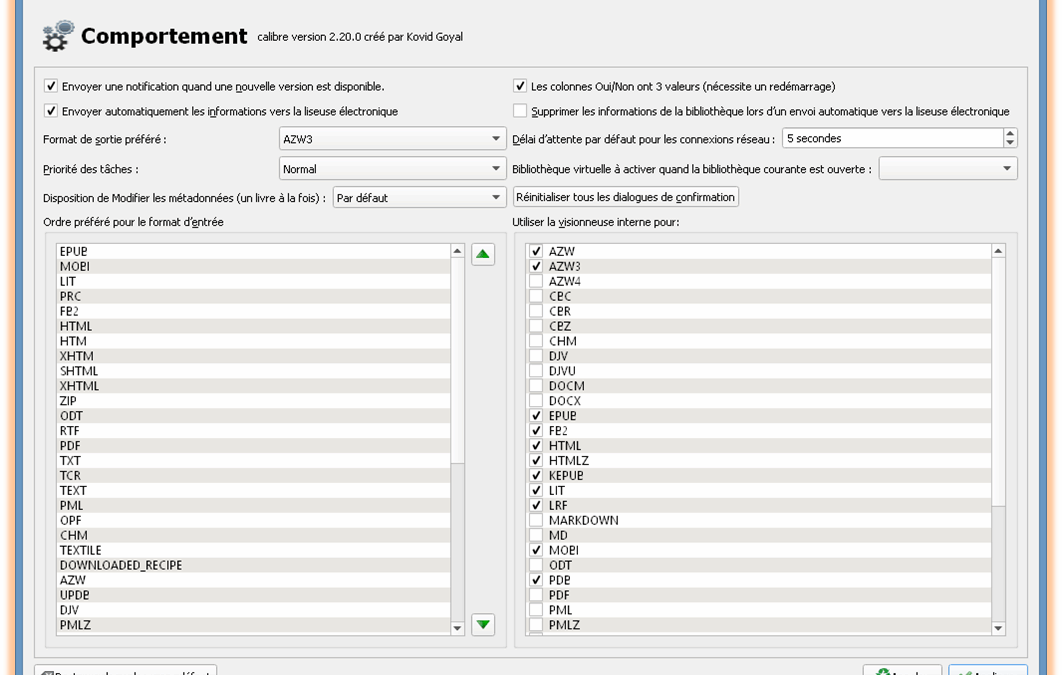Viewport: 1062px width, 675px height.
Task: Select EPUB in input format order list
Action: [253, 251]
